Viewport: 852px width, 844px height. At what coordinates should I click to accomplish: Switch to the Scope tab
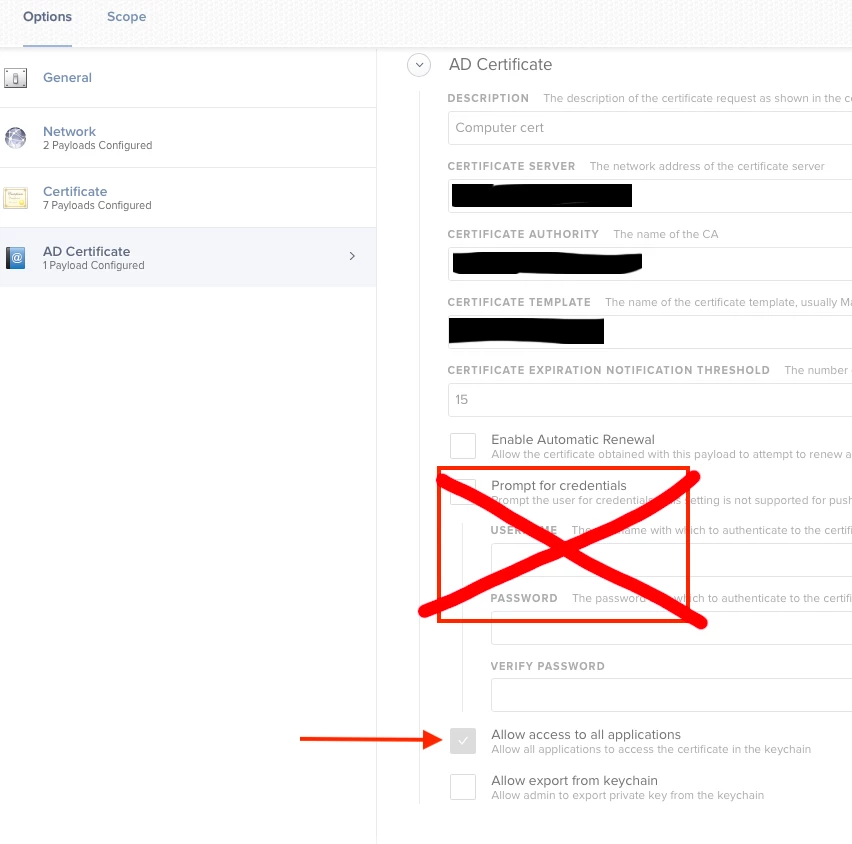coord(126,17)
